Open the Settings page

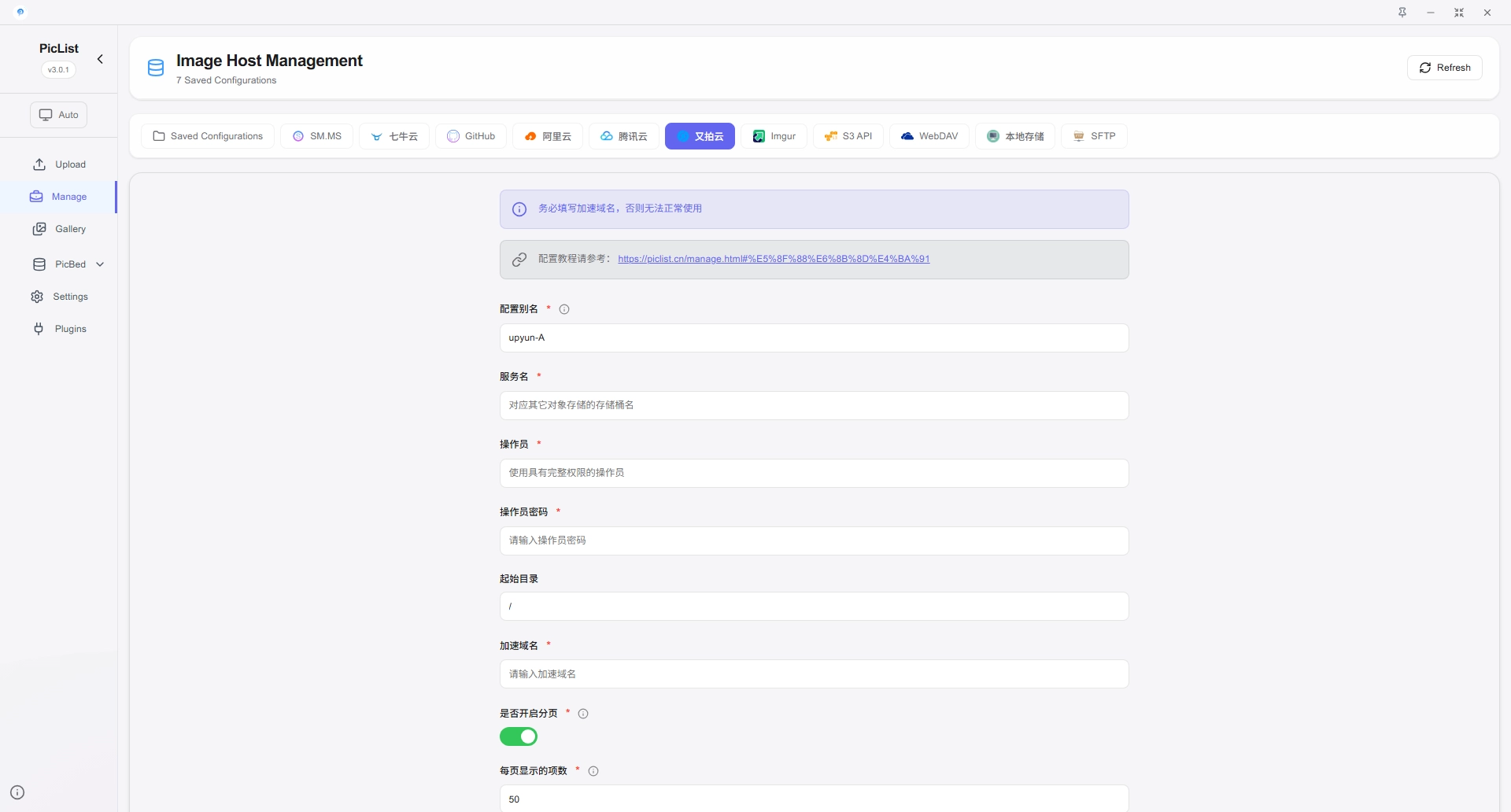(59, 297)
